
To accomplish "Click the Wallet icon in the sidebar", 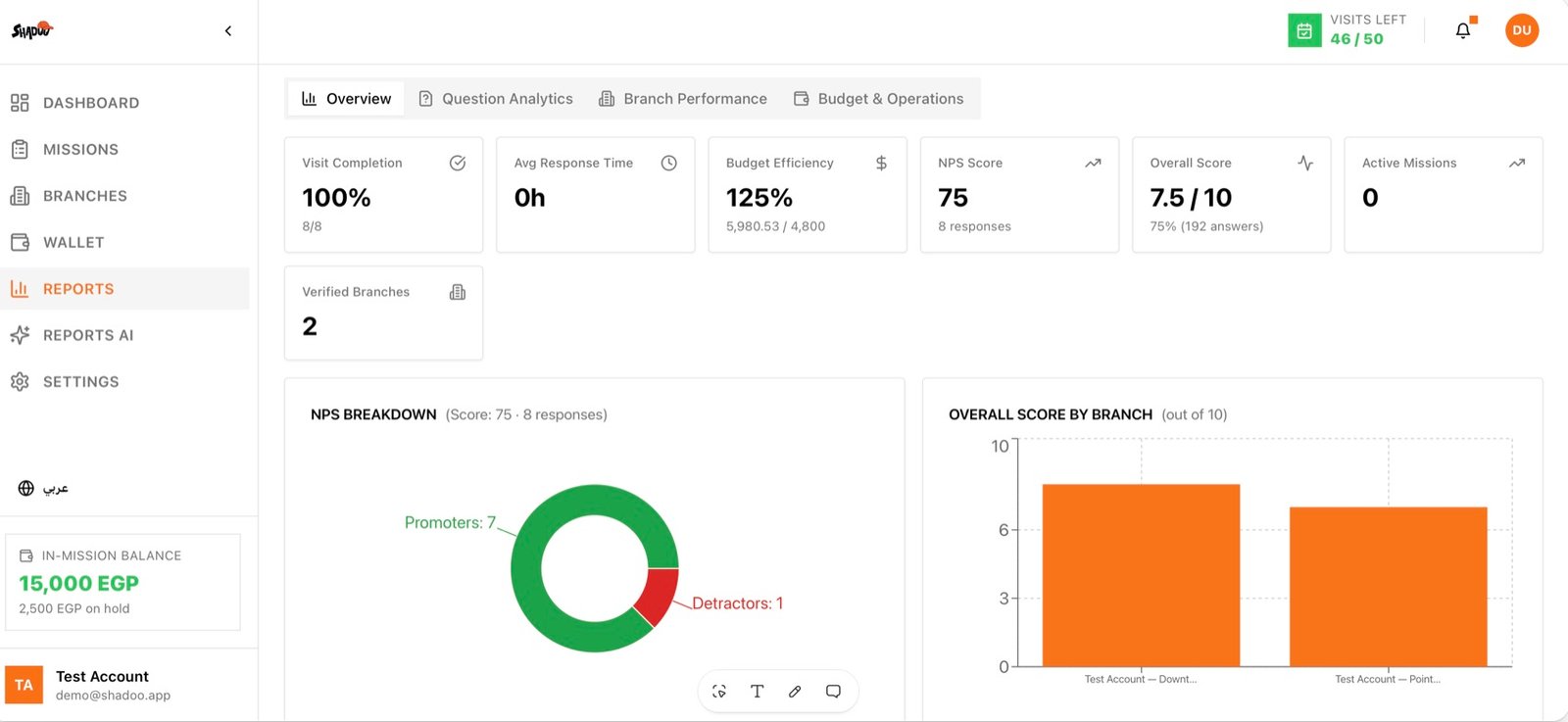I will [20, 242].
